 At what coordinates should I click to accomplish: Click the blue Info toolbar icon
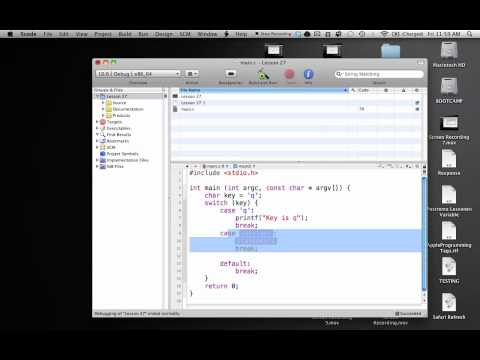coord(308,74)
